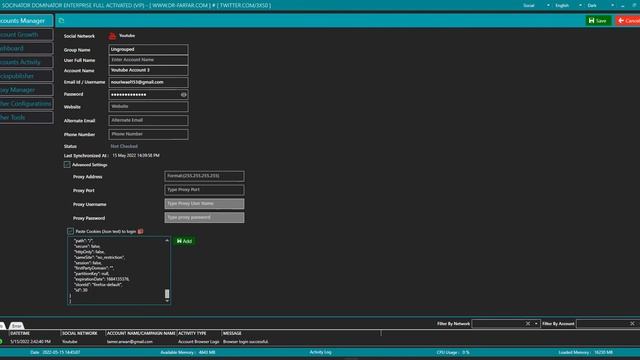Open Accounts Manager in the sidebar
The height and width of the screenshot is (360, 640).
click(26, 20)
